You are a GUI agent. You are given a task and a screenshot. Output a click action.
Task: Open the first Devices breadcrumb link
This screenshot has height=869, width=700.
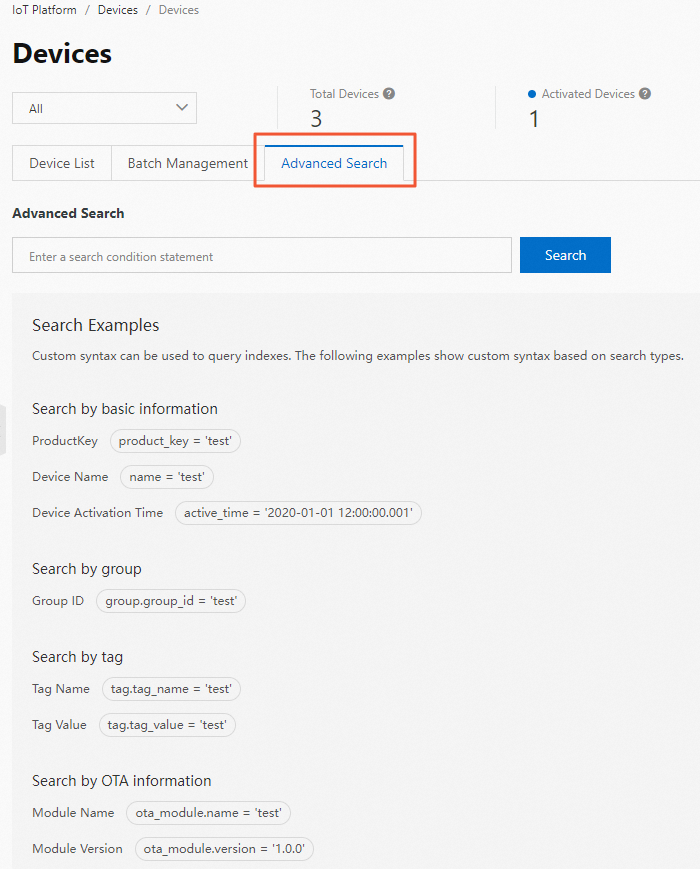[x=118, y=10]
